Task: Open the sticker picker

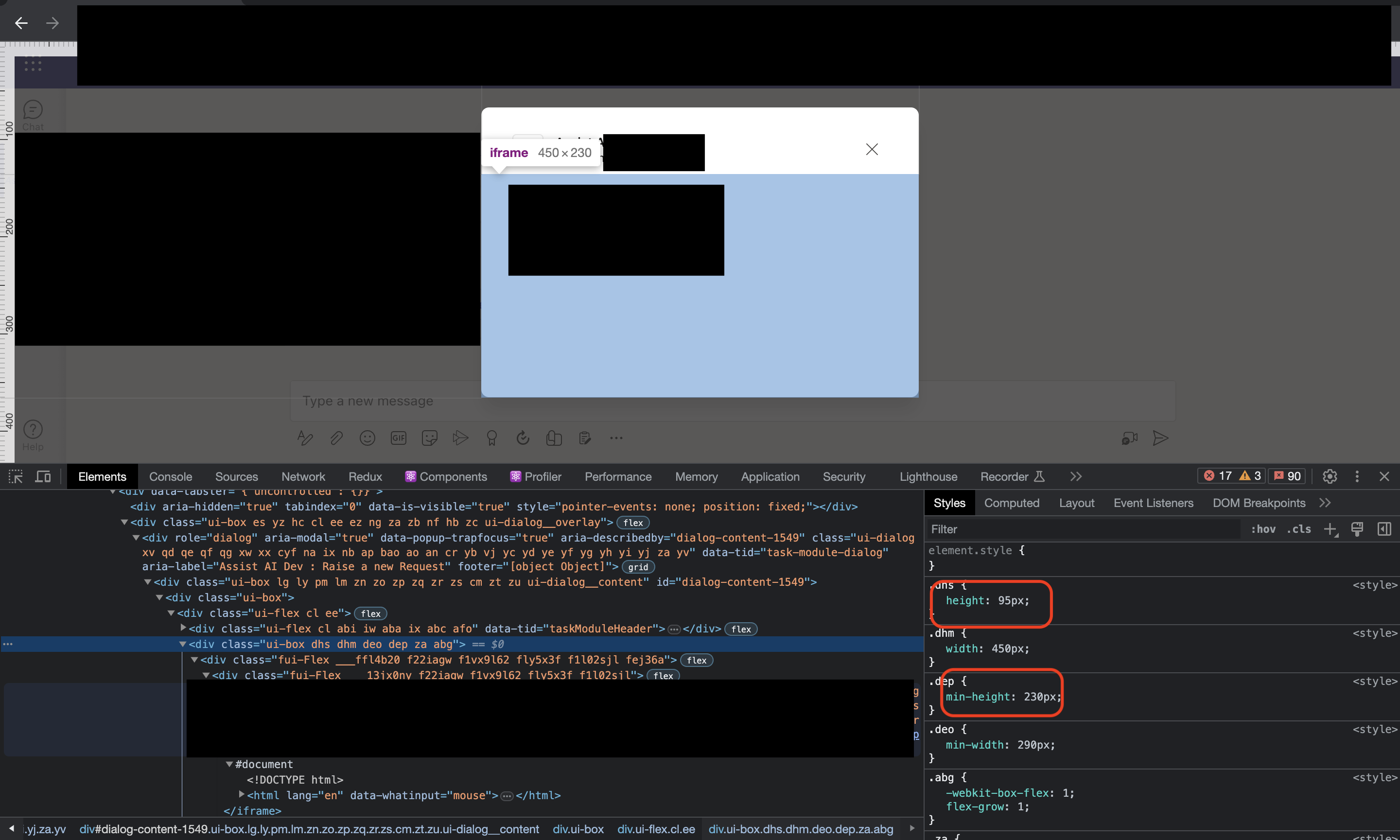Action: (x=430, y=437)
